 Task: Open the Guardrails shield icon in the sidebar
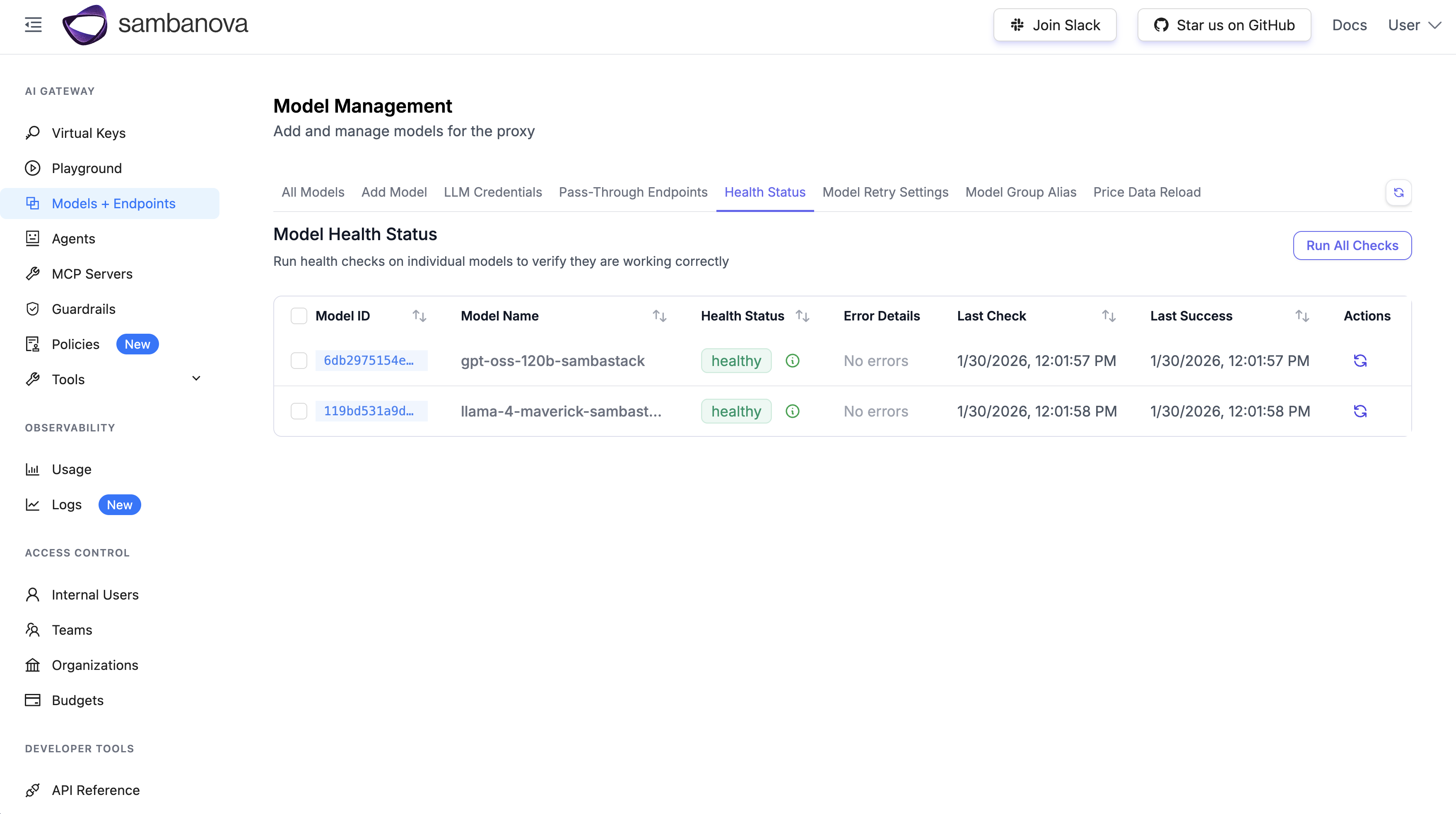click(33, 308)
